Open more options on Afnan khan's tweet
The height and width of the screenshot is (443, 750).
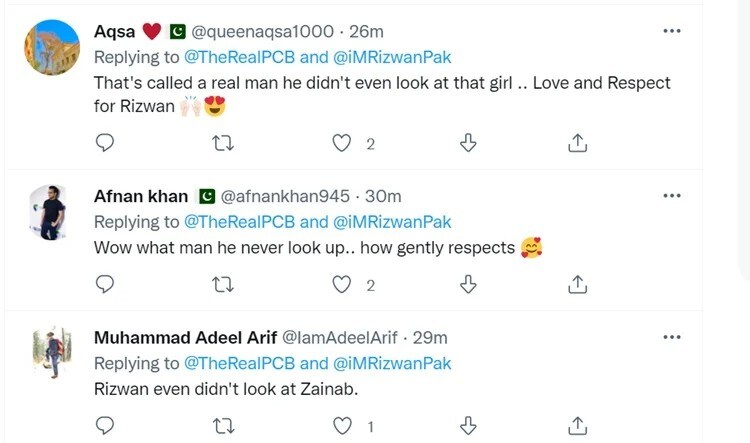672,196
